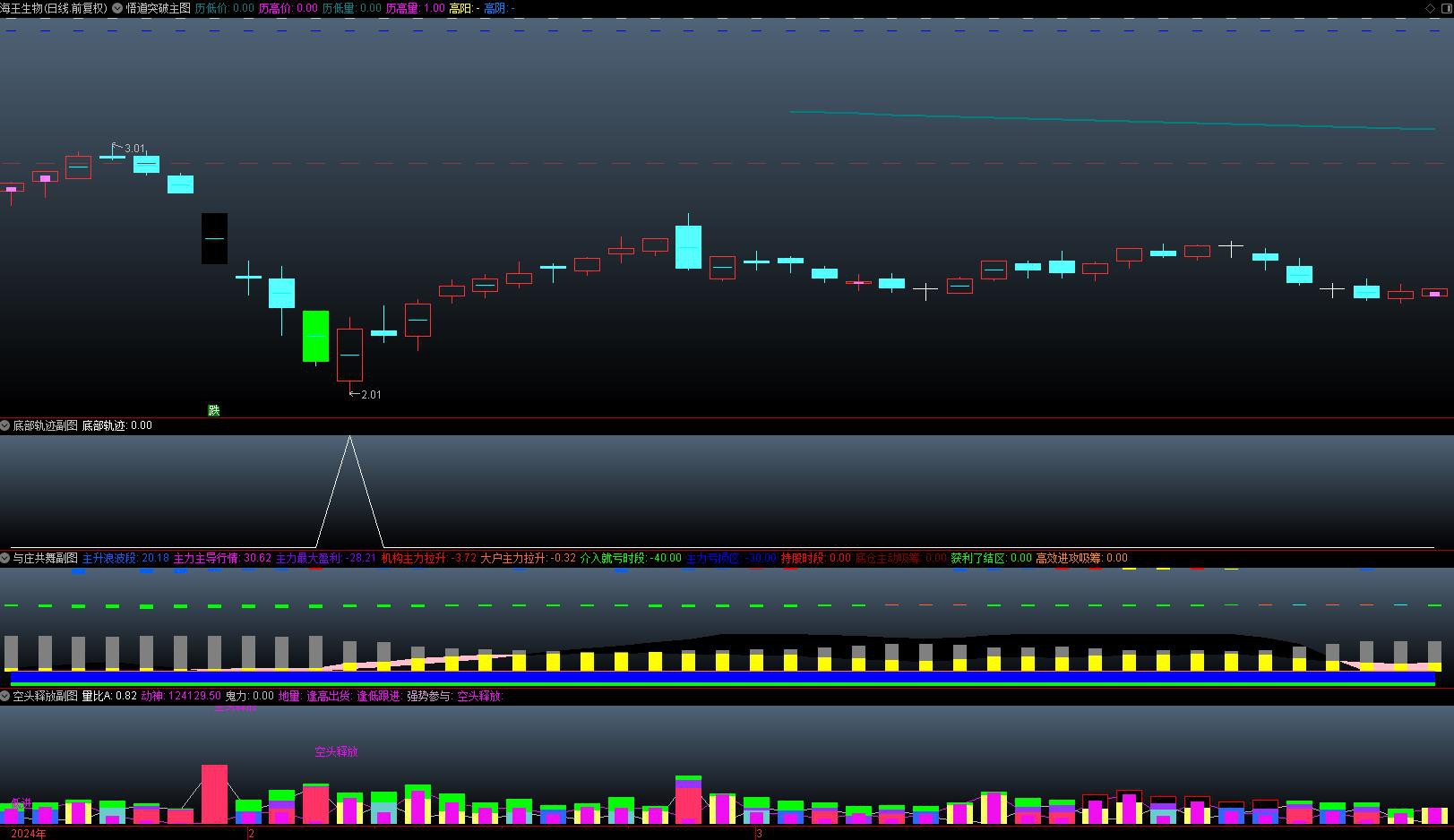Click the 强势参与 label
The width and height of the screenshot is (1454, 840).
point(430,696)
